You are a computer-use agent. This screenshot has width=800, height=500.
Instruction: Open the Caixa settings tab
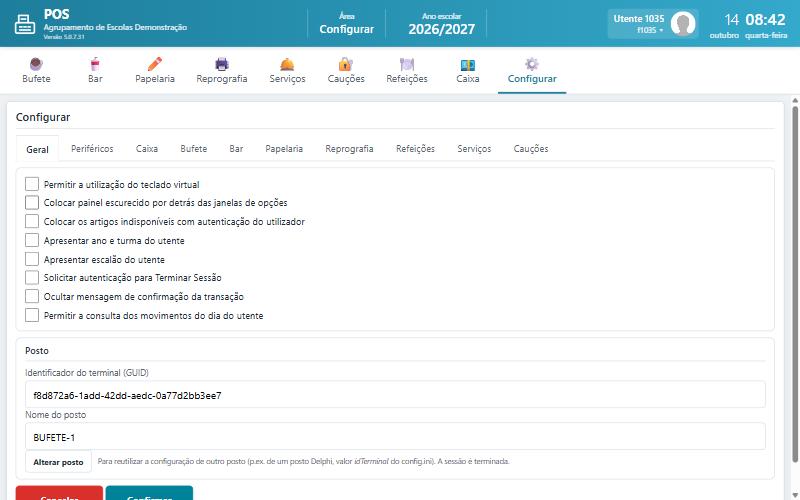click(x=147, y=148)
